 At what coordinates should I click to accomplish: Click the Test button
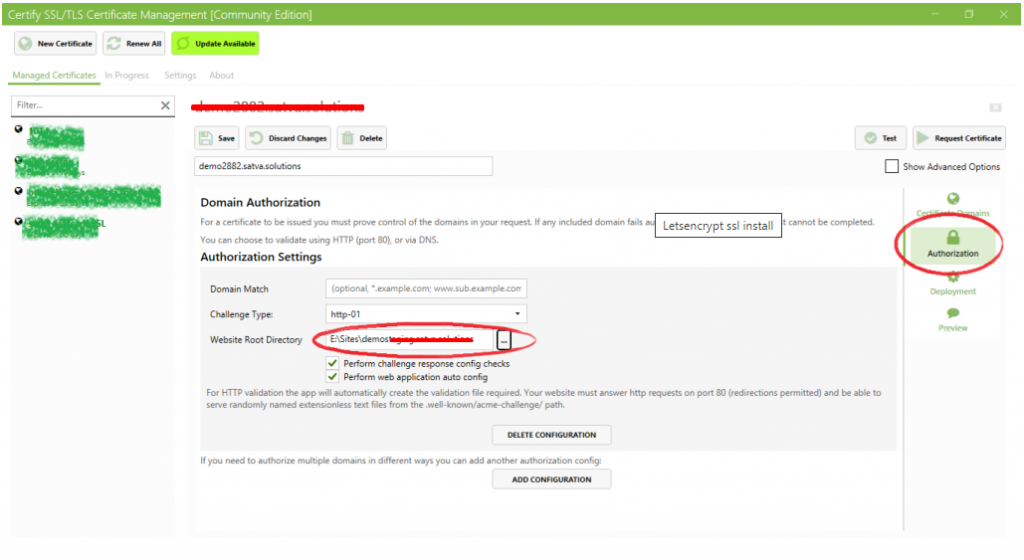click(880, 138)
